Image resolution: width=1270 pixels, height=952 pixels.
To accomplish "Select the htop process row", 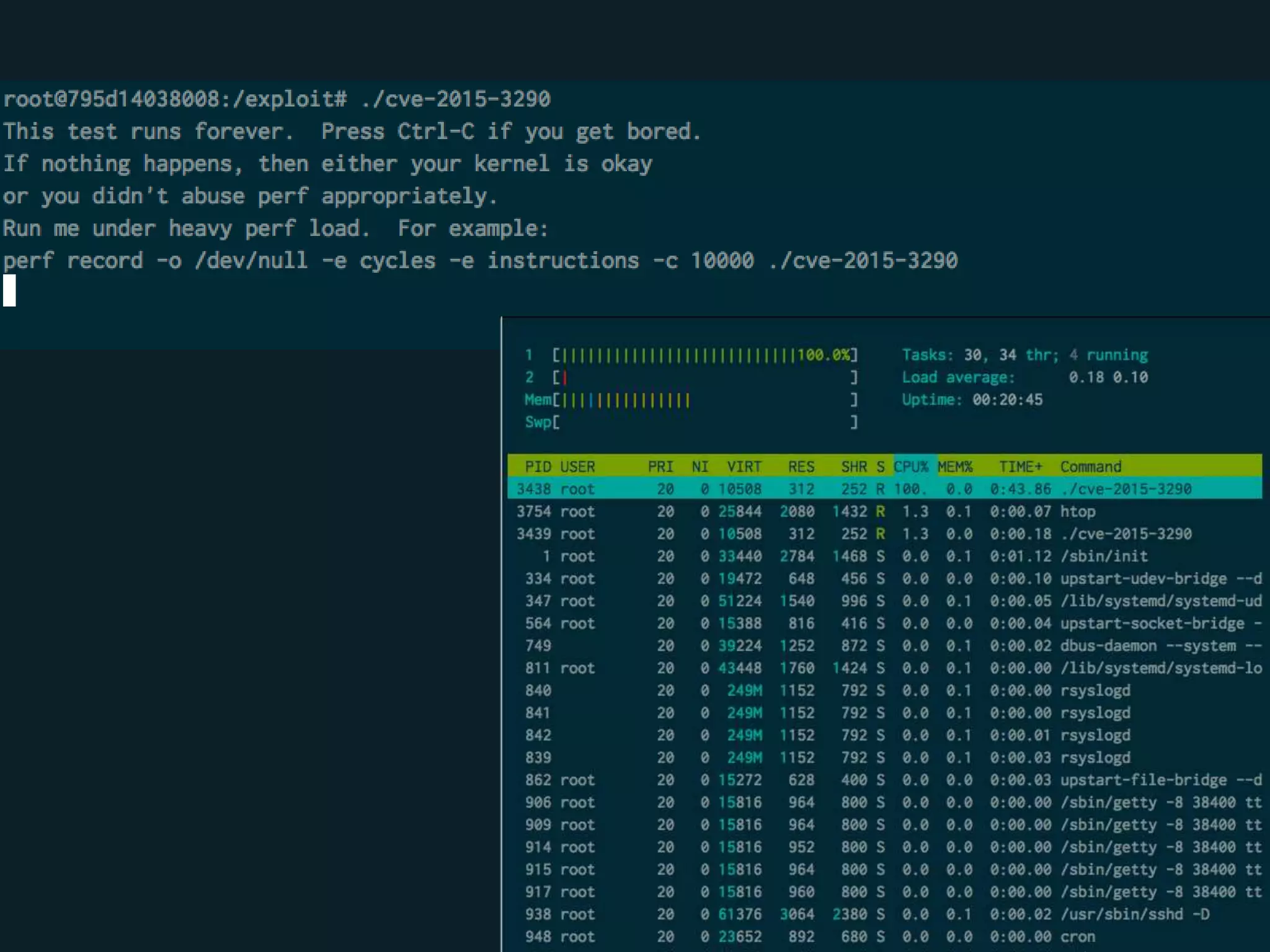I will pos(884,511).
